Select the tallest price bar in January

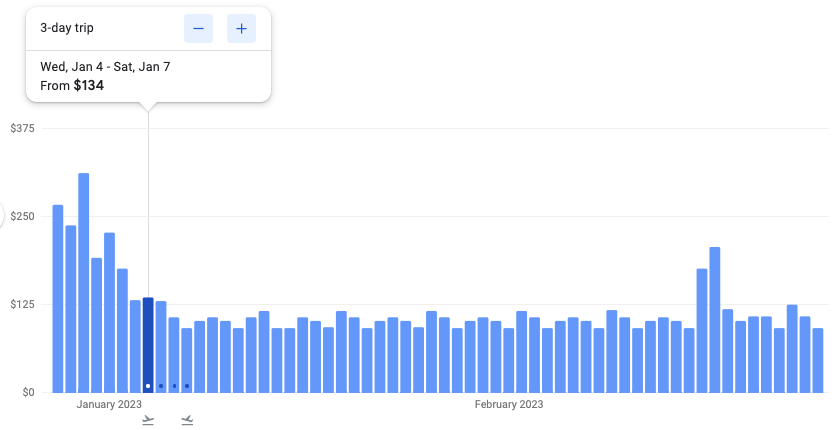pyautogui.click(x=84, y=282)
